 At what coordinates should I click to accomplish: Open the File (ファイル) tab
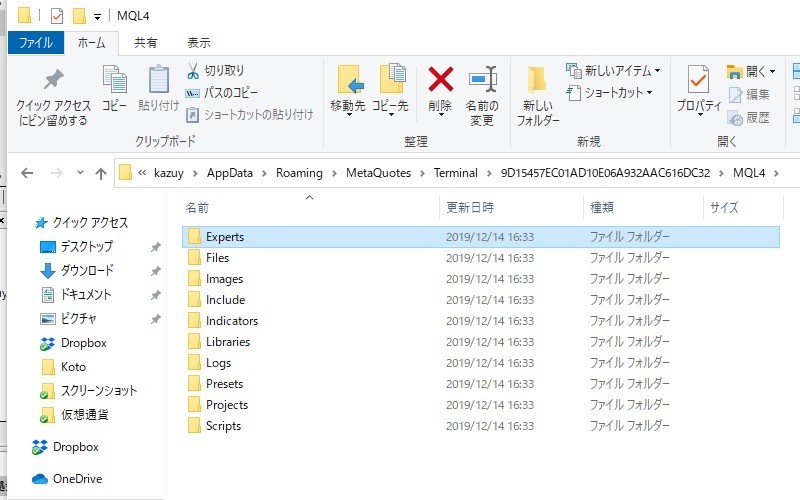point(36,42)
